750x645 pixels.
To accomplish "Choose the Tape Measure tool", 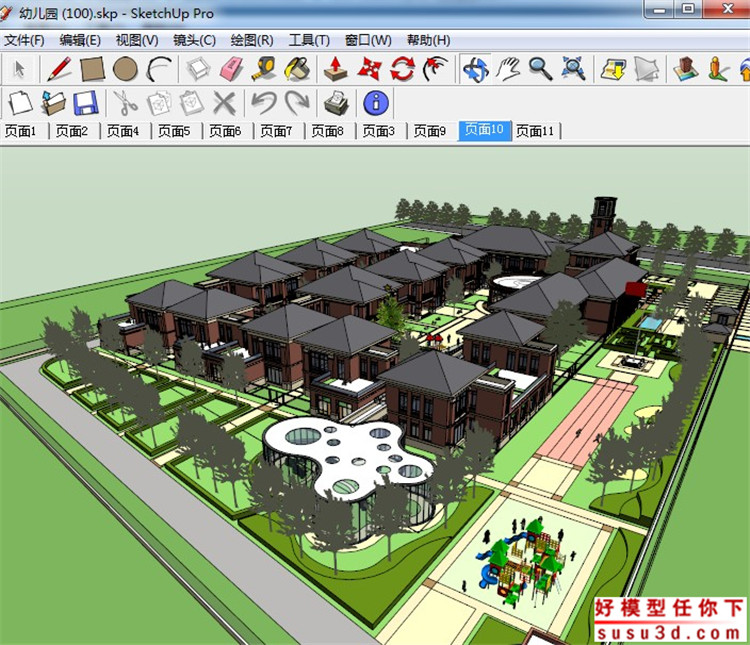I will click(x=264, y=69).
